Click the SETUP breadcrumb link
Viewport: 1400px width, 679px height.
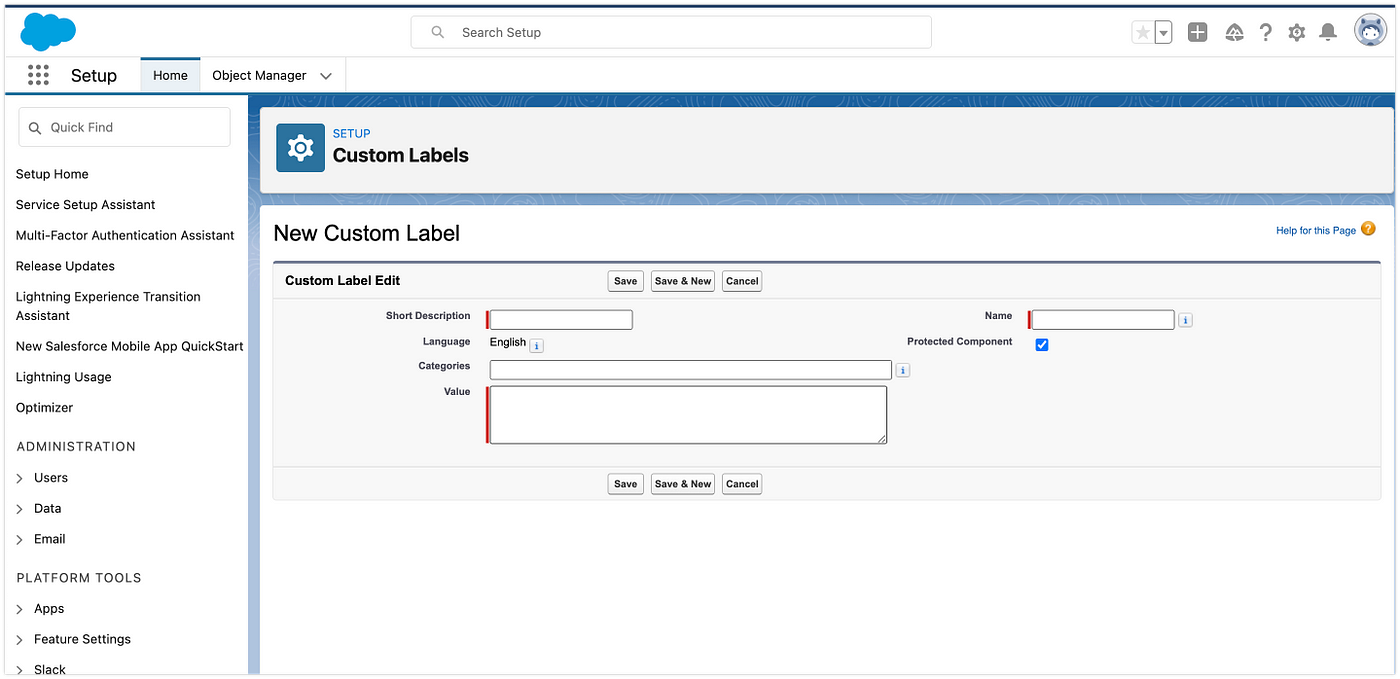(352, 133)
